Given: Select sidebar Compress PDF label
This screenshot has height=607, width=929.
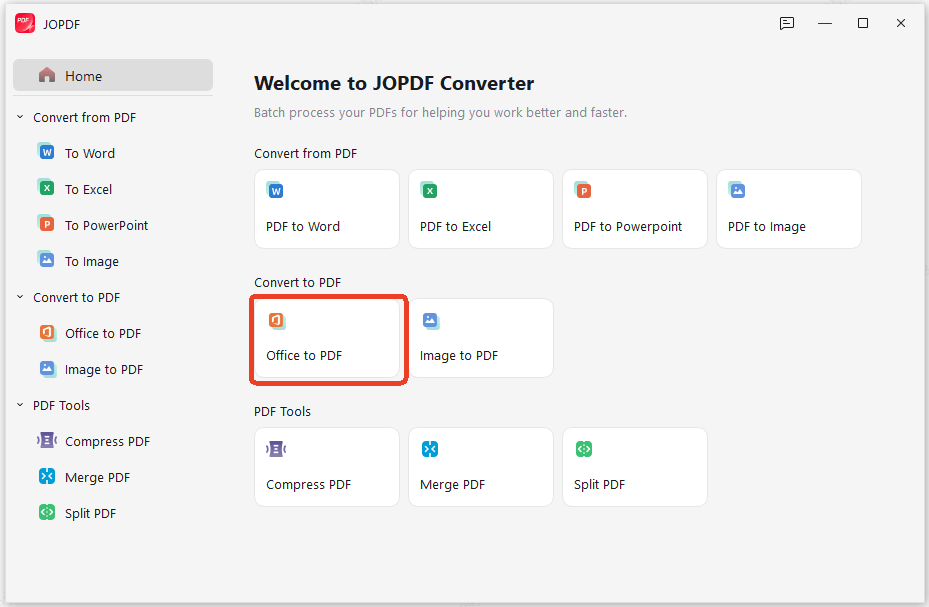Looking at the screenshot, I should (x=107, y=442).
